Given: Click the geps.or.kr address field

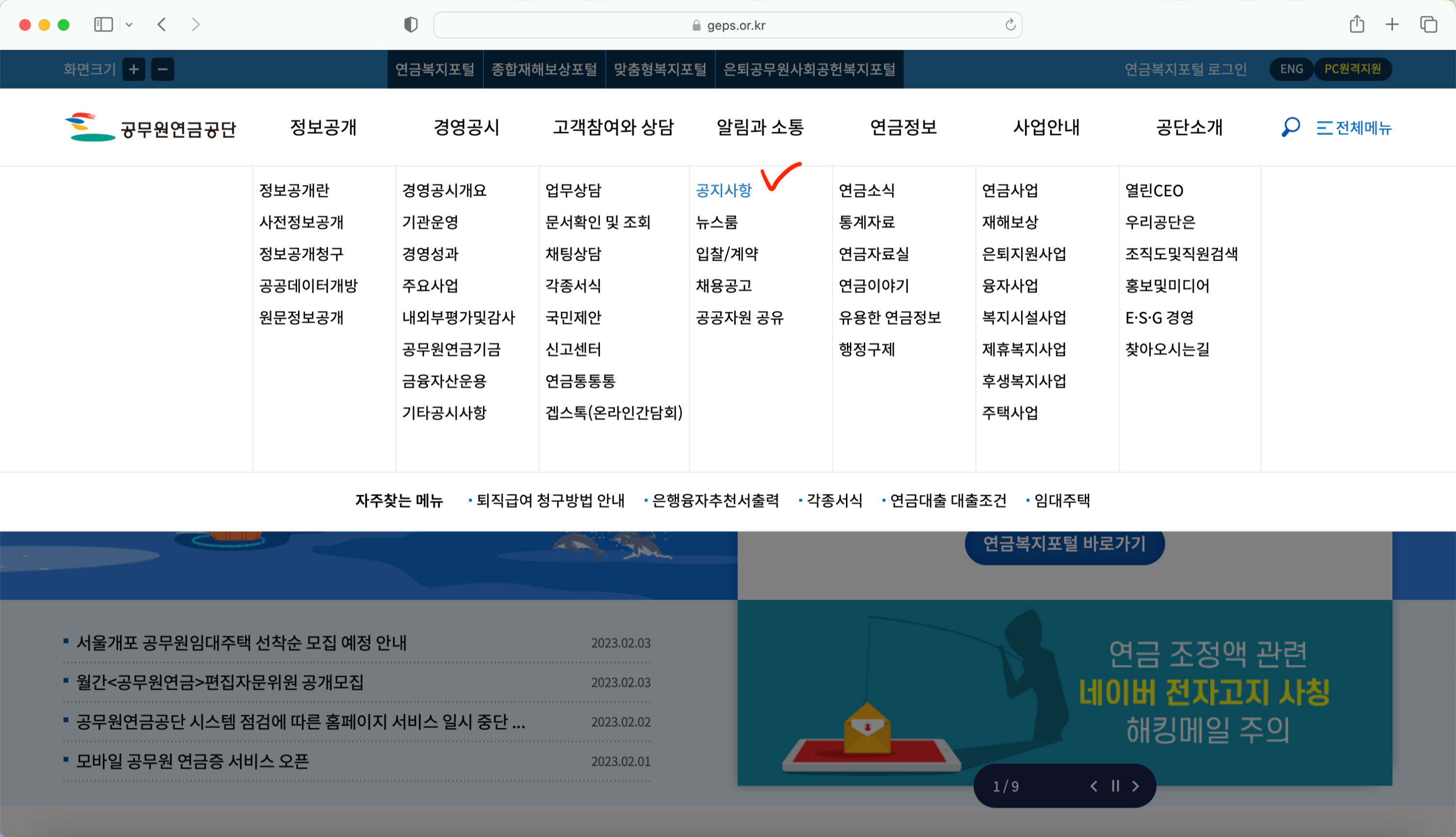Looking at the screenshot, I should coord(735,25).
